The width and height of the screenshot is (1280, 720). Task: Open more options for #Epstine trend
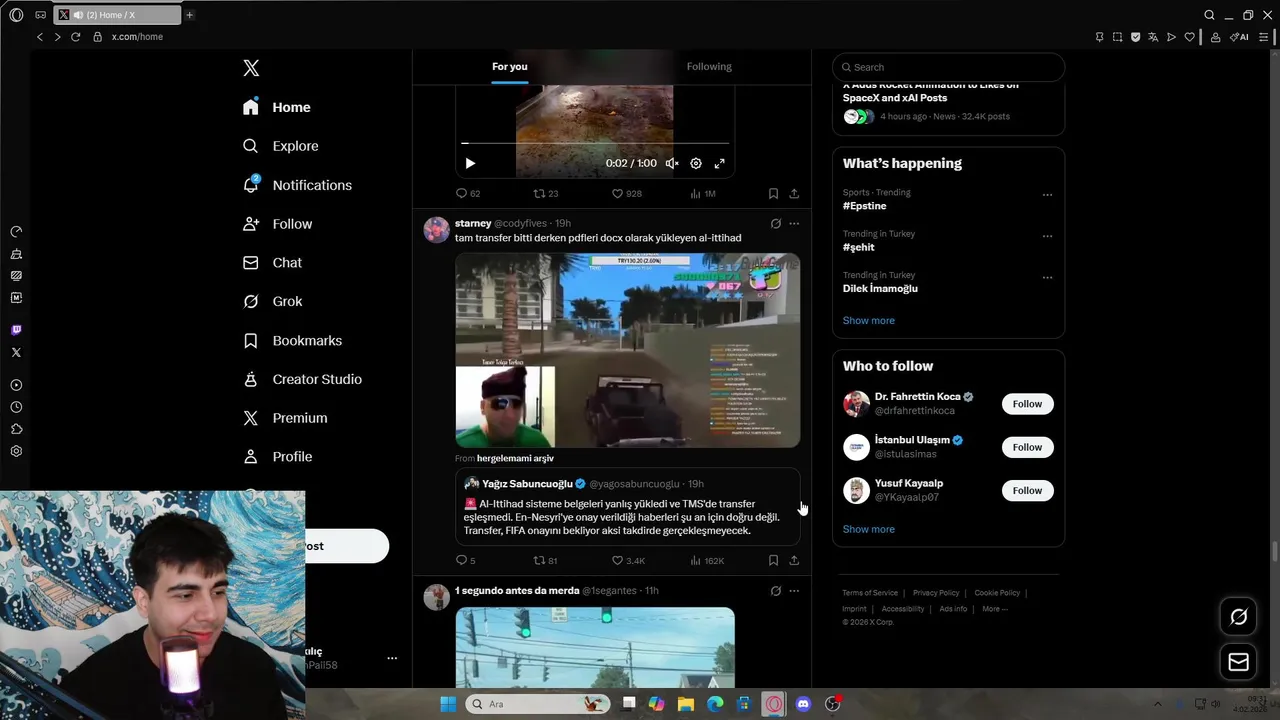coord(1047,195)
